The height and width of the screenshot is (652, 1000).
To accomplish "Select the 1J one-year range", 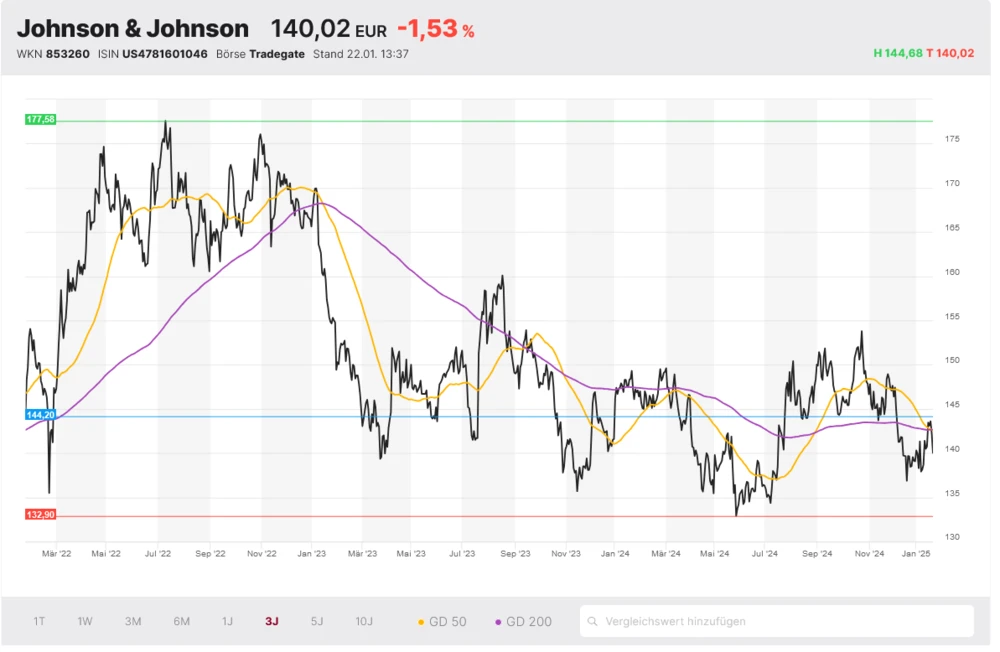I will (x=227, y=621).
